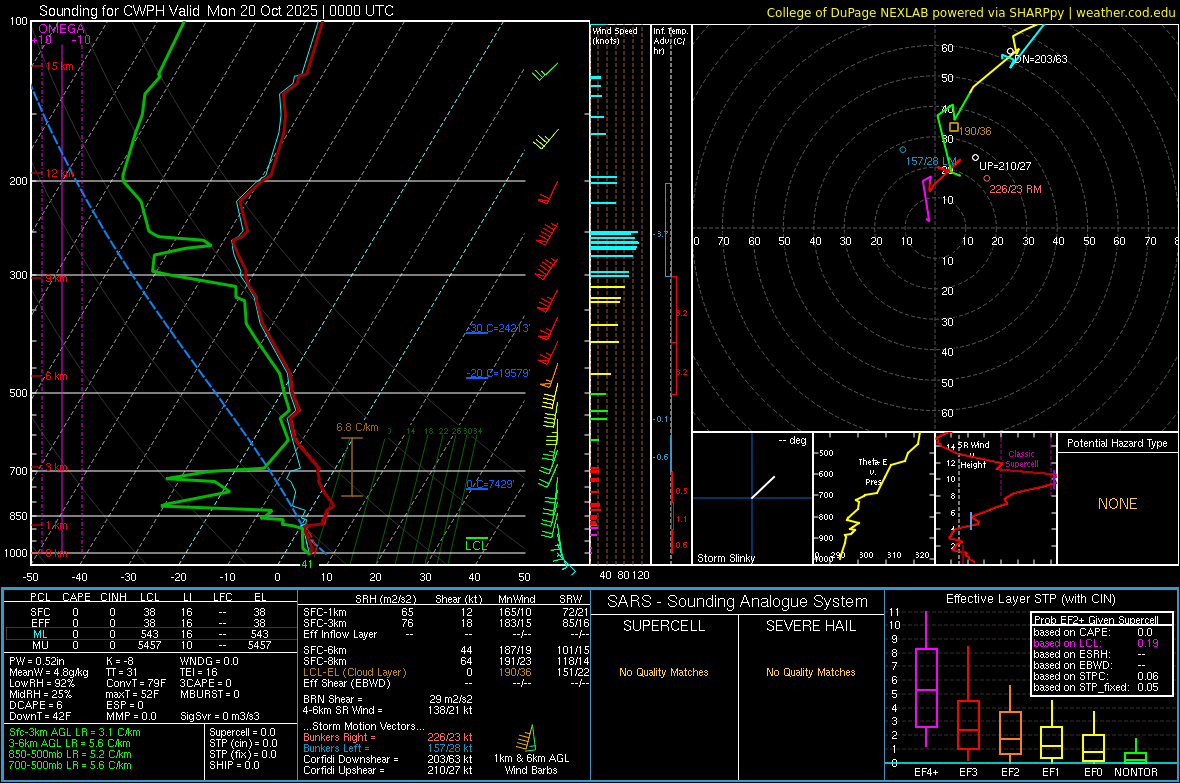The height and width of the screenshot is (783, 1180).
Task: Click the white Storm Slinky line
Action: (762, 487)
